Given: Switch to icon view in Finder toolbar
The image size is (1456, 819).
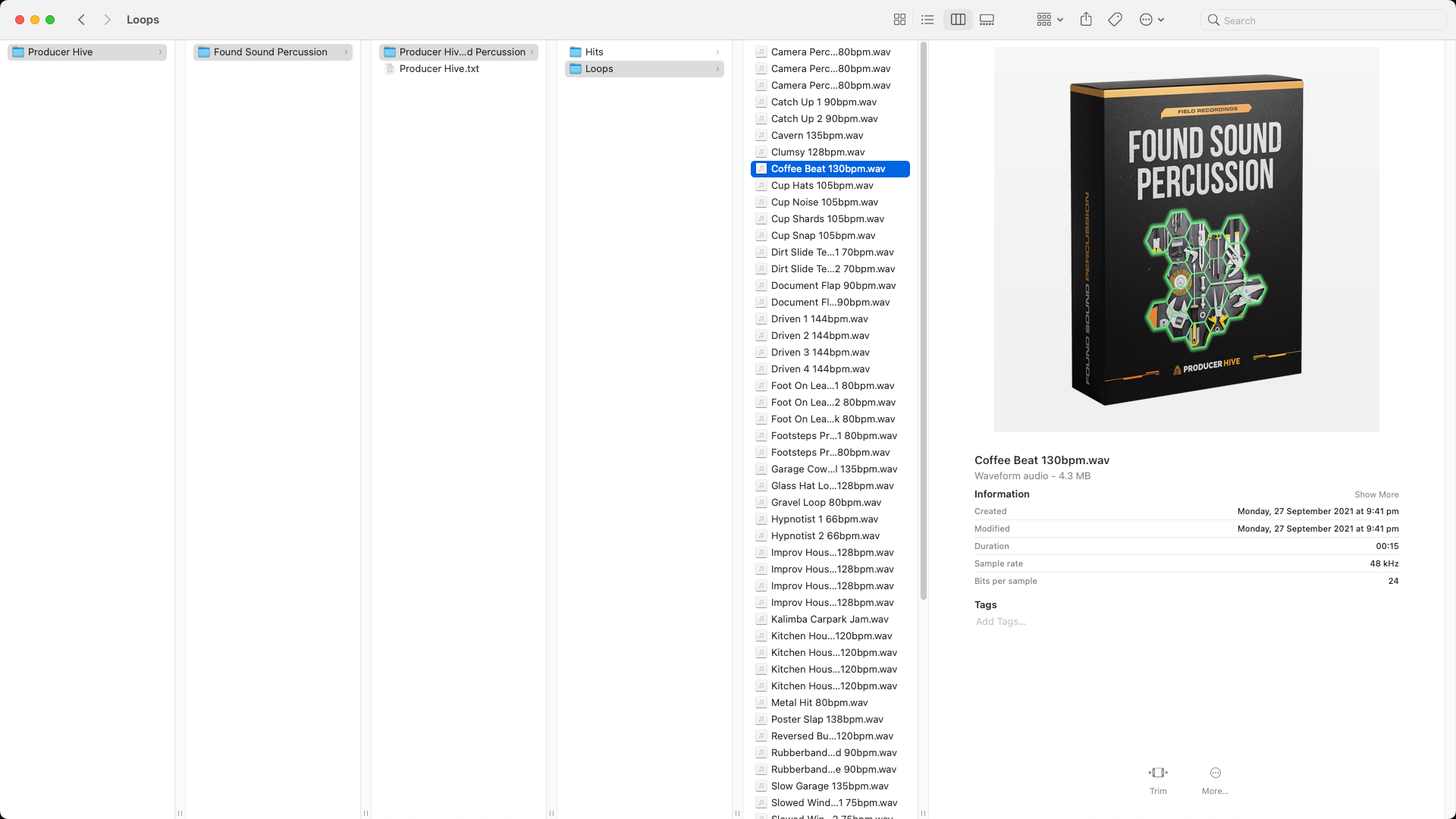Looking at the screenshot, I should click(x=899, y=20).
